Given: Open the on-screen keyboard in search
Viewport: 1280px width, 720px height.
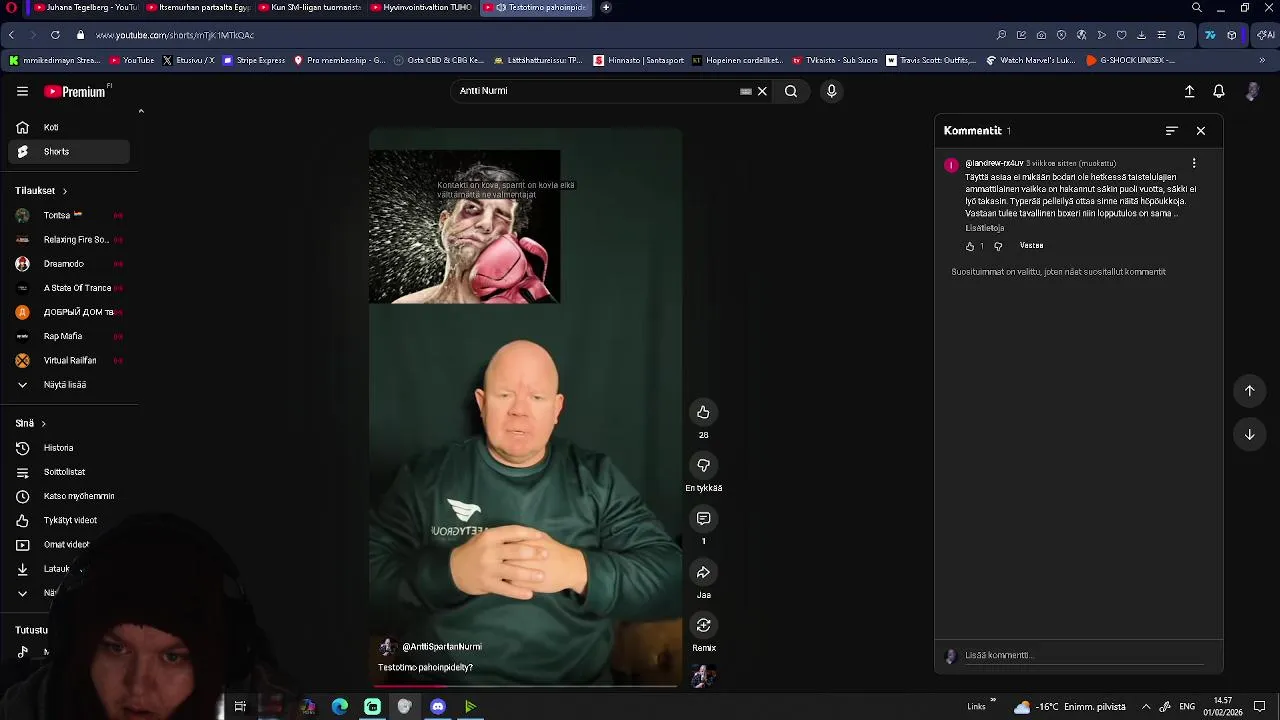Looking at the screenshot, I should click(746, 91).
